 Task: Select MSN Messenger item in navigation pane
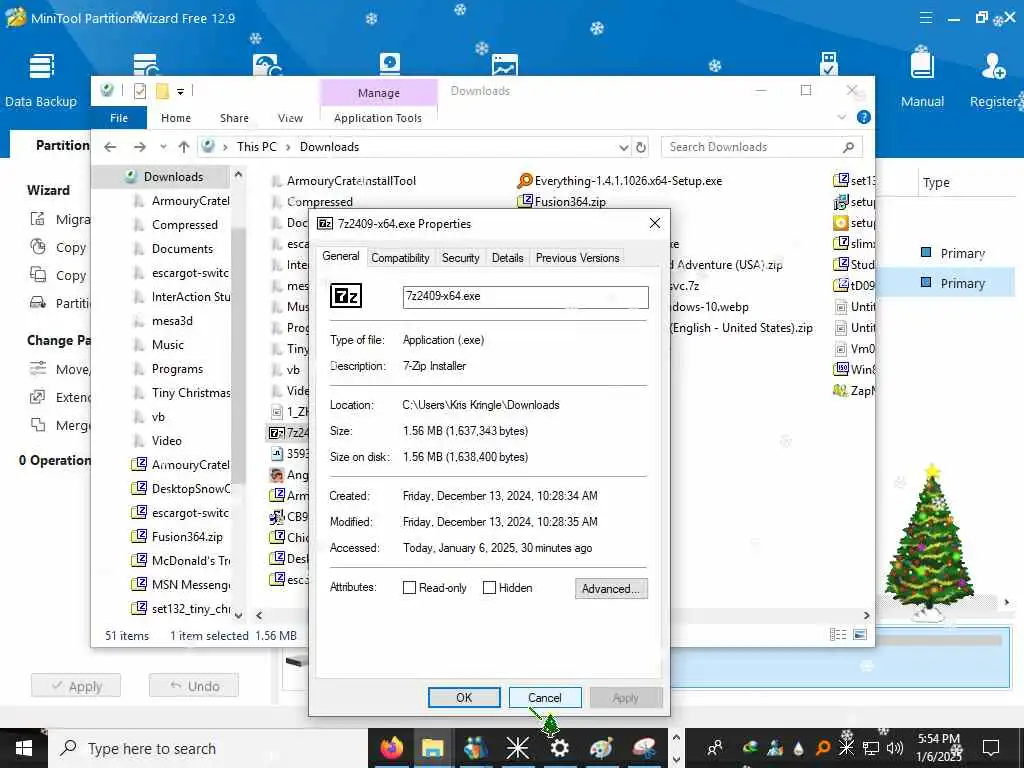[x=182, y=584]
